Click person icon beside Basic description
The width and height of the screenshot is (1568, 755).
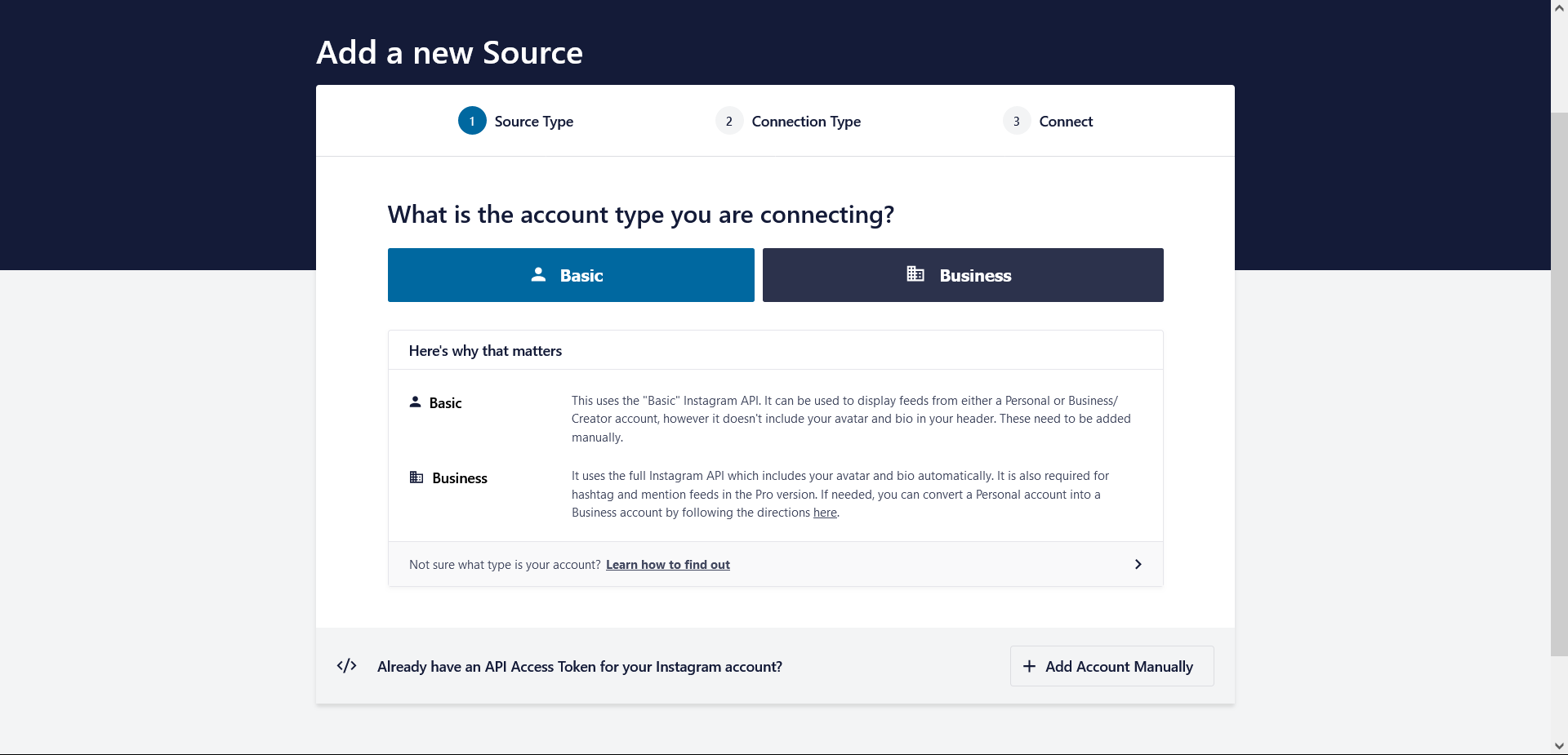415,402
